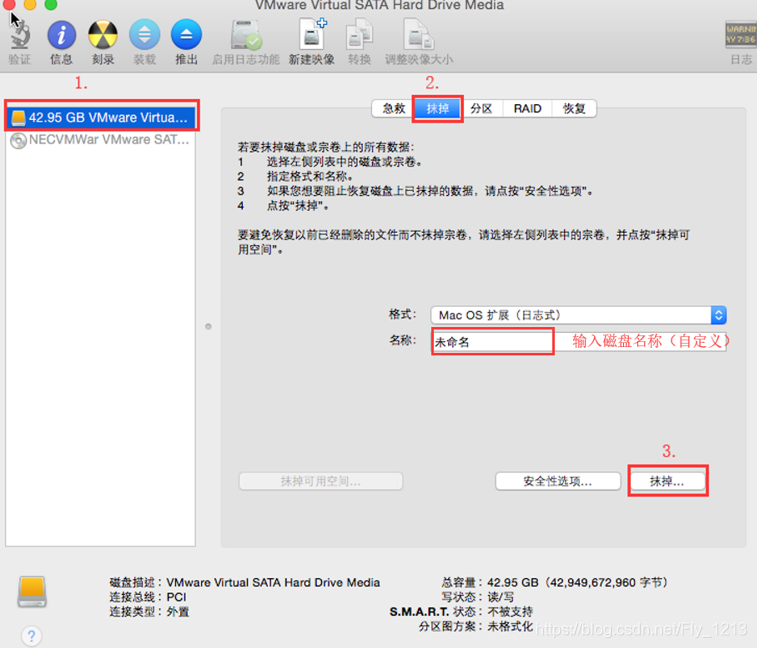Click the 写状态: 读/写 text
Viewport: 757px width, 648px height.
[x=477, y=597]
